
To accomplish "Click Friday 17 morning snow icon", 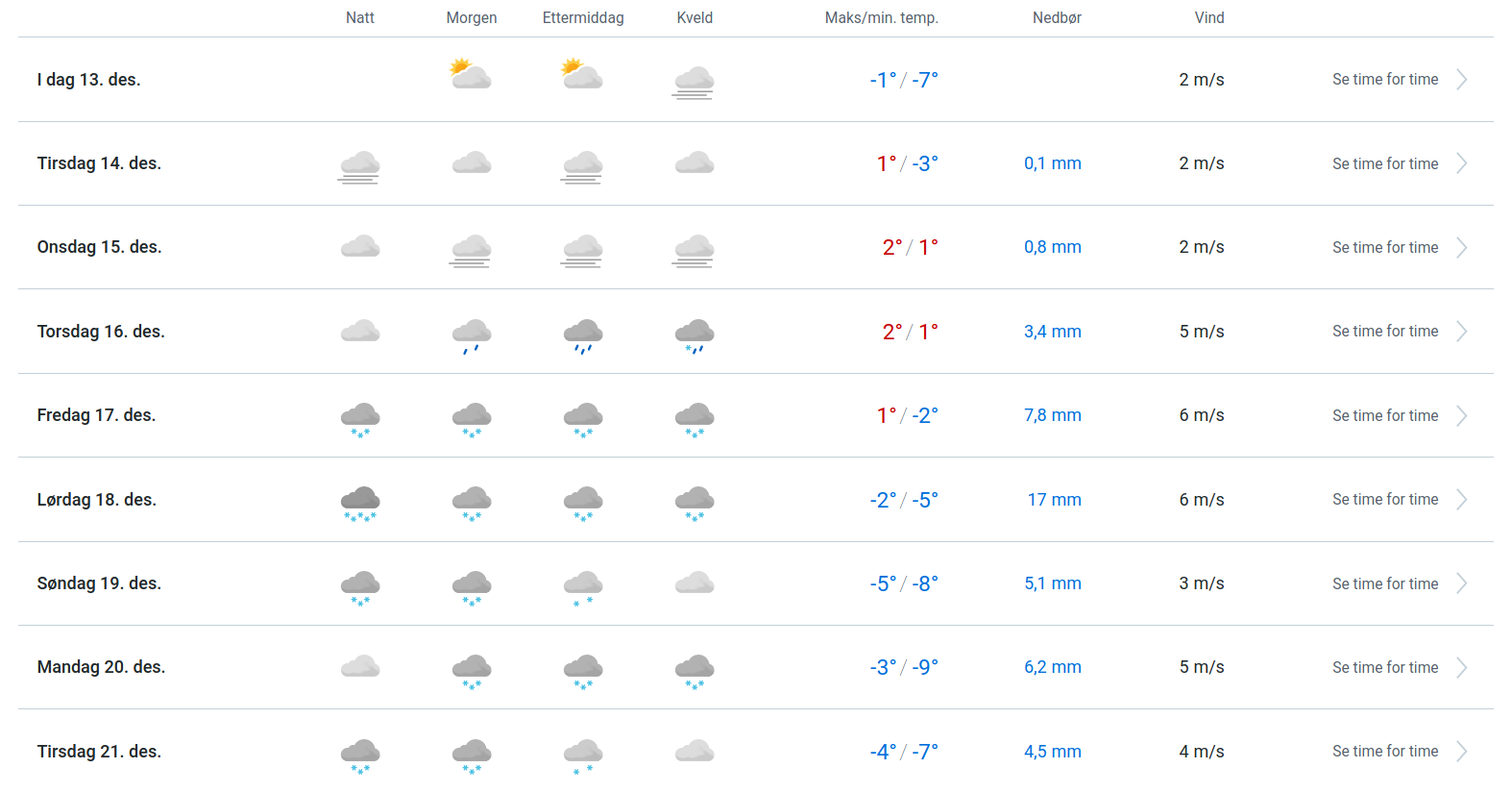I will (x=472, y=419).
